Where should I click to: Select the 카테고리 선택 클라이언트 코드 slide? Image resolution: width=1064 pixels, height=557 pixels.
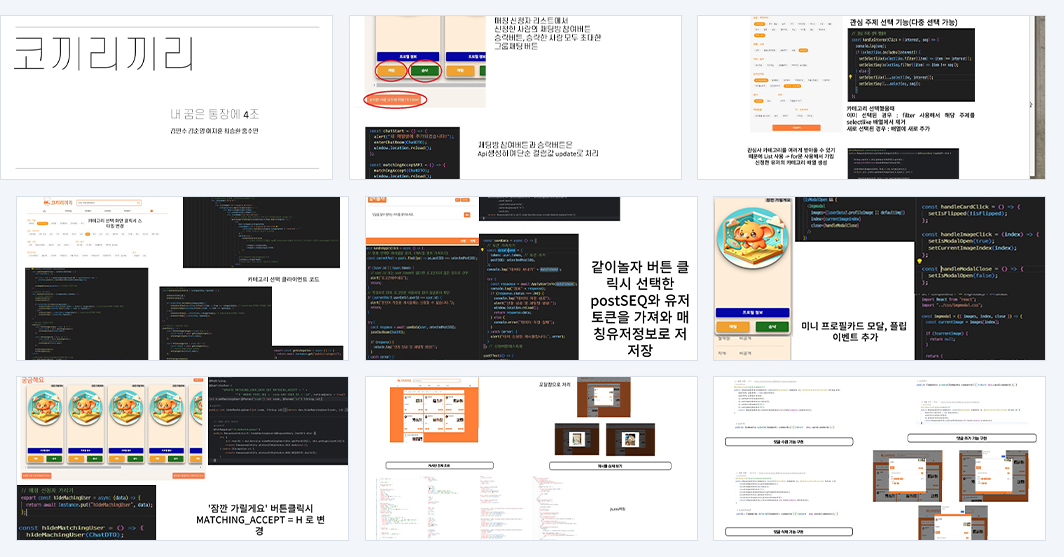(x=183, y=278)
